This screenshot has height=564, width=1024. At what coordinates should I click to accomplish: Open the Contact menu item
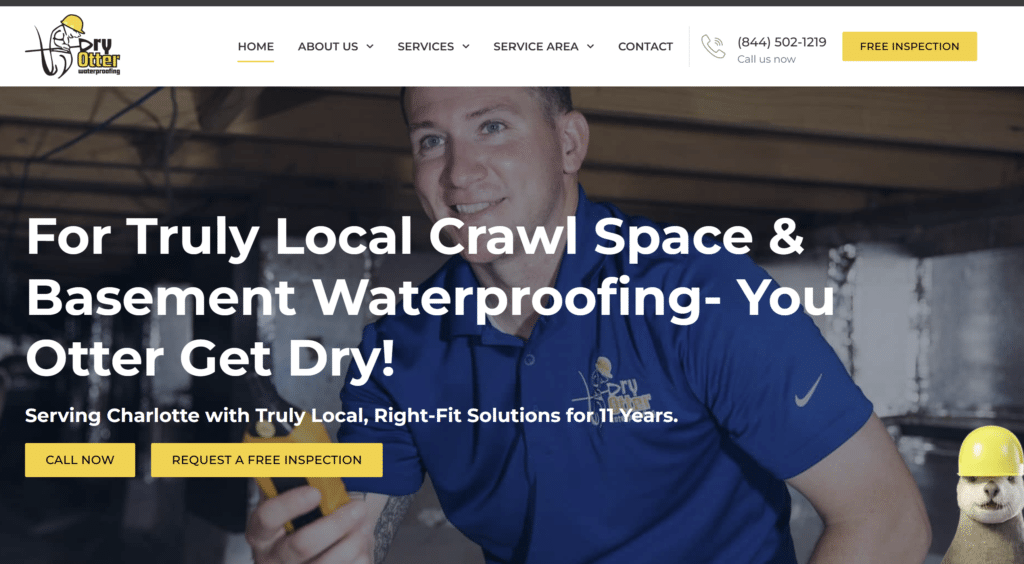(645, 46)
